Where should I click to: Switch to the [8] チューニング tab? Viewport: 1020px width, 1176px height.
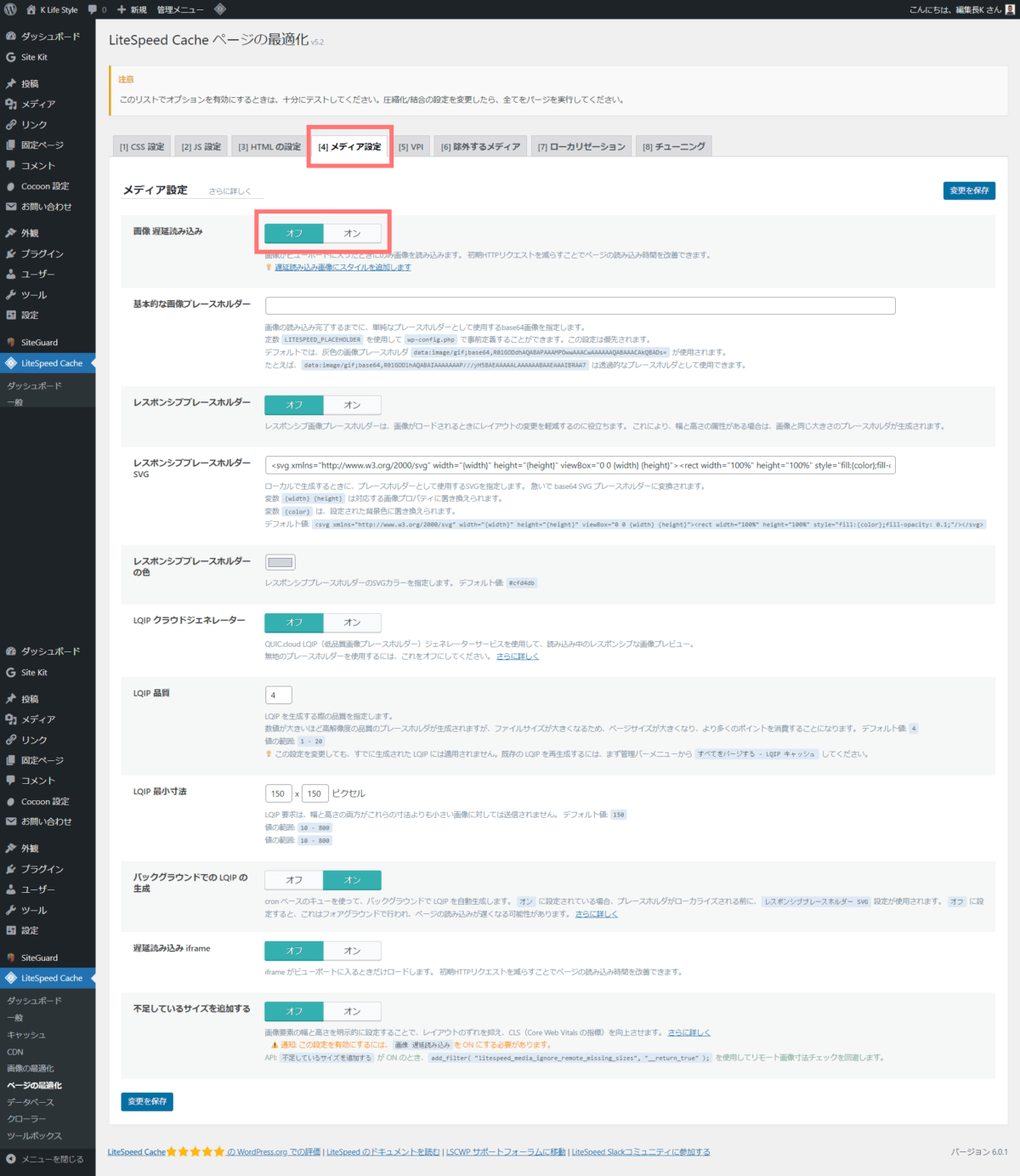674,145
